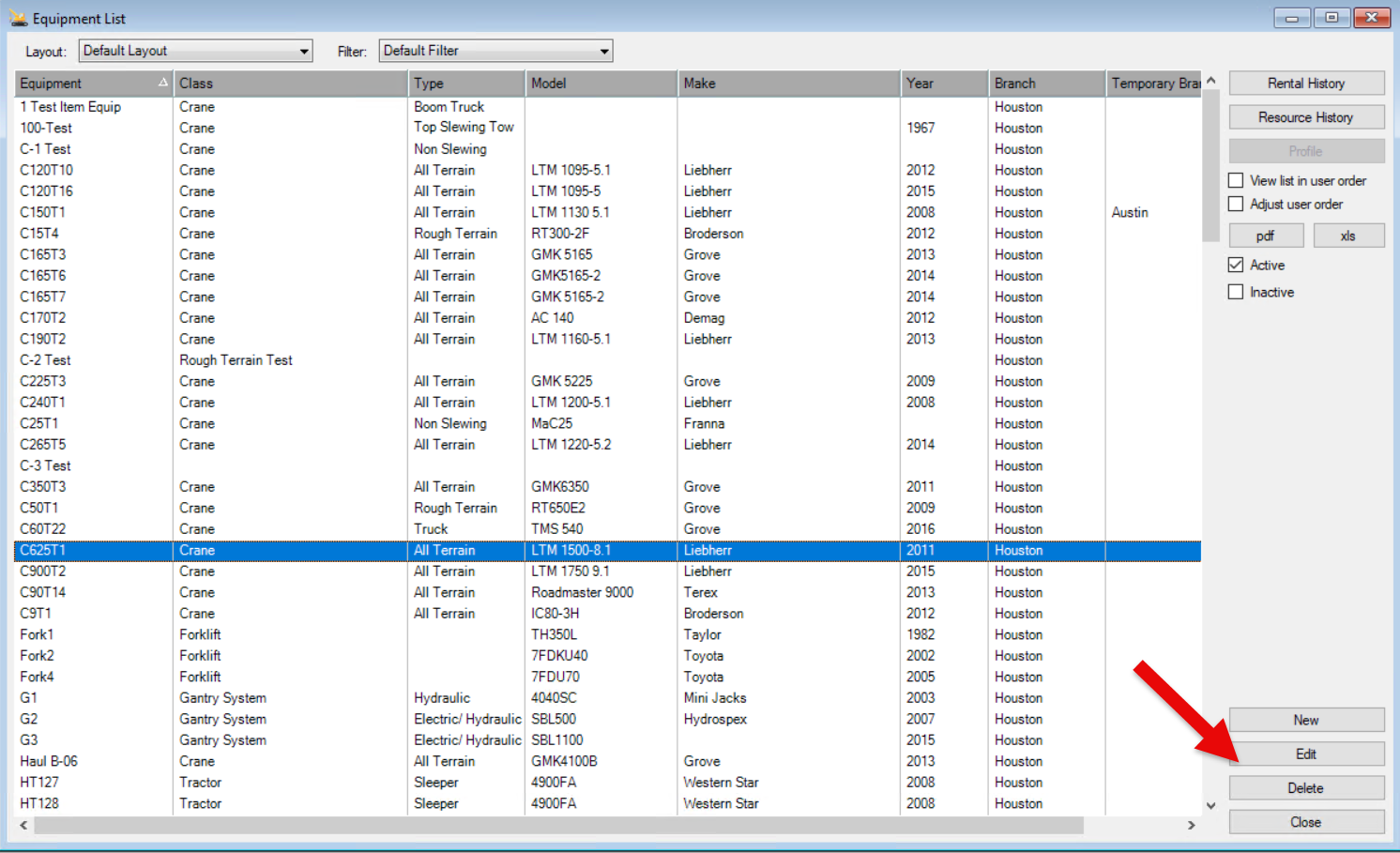This screenshot has height=853, width=1400.
Task: Click the horizontal scrollbar thumb
Action: (x=559, y=825)
